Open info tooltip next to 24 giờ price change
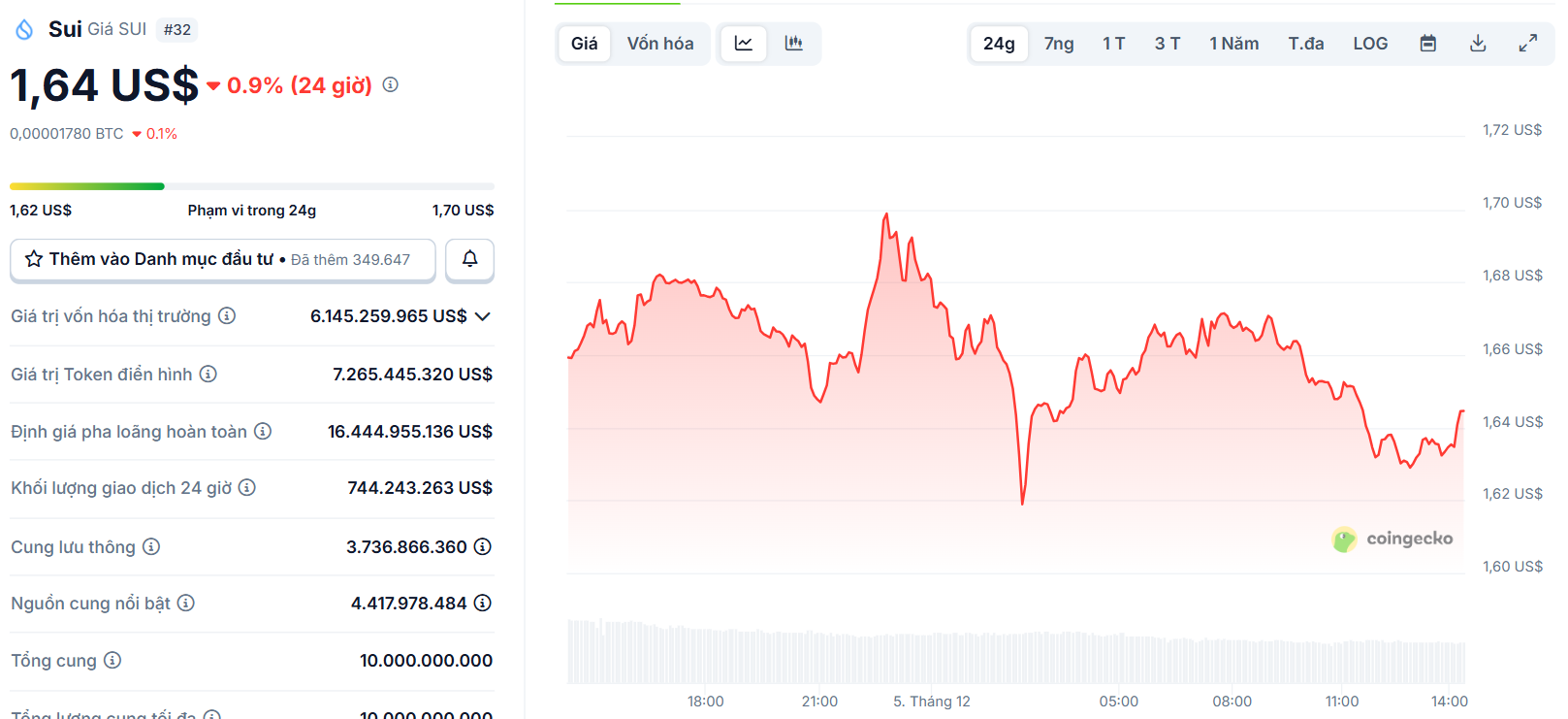This screenshot has width=1568, height=719. [x=390, y=84]
